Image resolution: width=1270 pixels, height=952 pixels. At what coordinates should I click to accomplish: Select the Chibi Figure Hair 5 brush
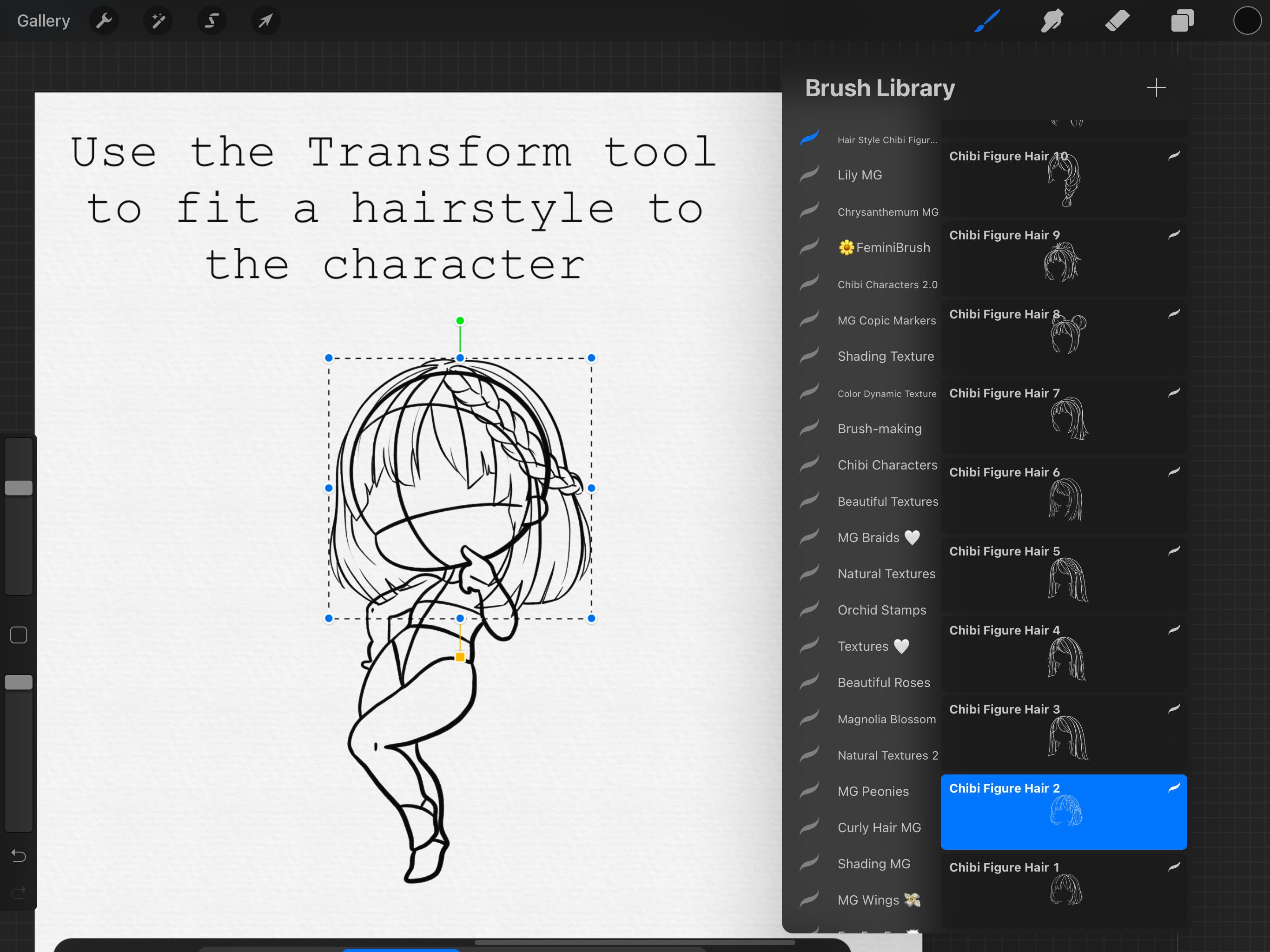pyautogui.click(x=1063, y=574)
